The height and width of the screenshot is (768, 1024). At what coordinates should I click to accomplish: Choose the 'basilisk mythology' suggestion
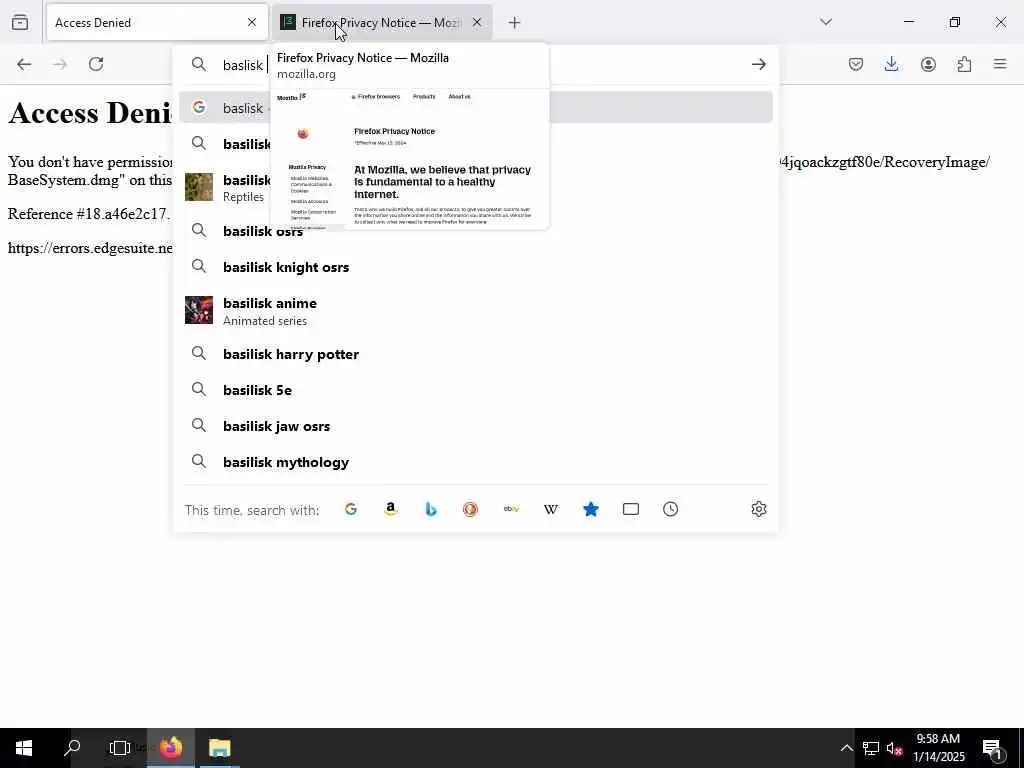[x=475, y=462]
